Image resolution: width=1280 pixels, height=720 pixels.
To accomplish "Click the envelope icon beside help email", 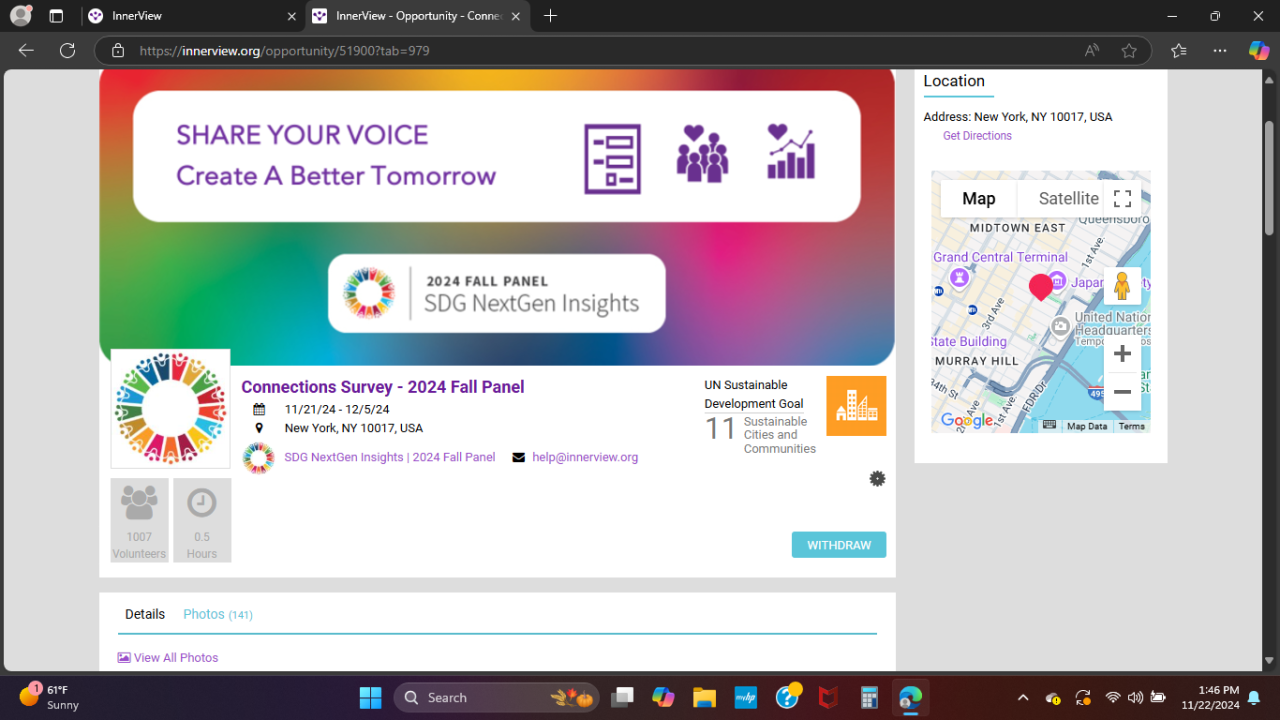I will [x=518, y=458].
